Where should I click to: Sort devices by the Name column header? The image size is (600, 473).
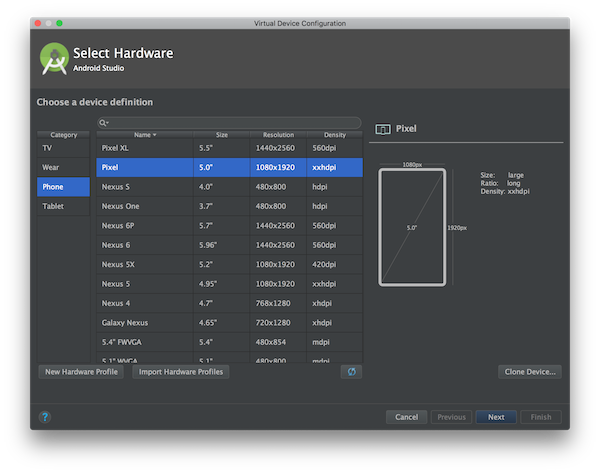145,135
